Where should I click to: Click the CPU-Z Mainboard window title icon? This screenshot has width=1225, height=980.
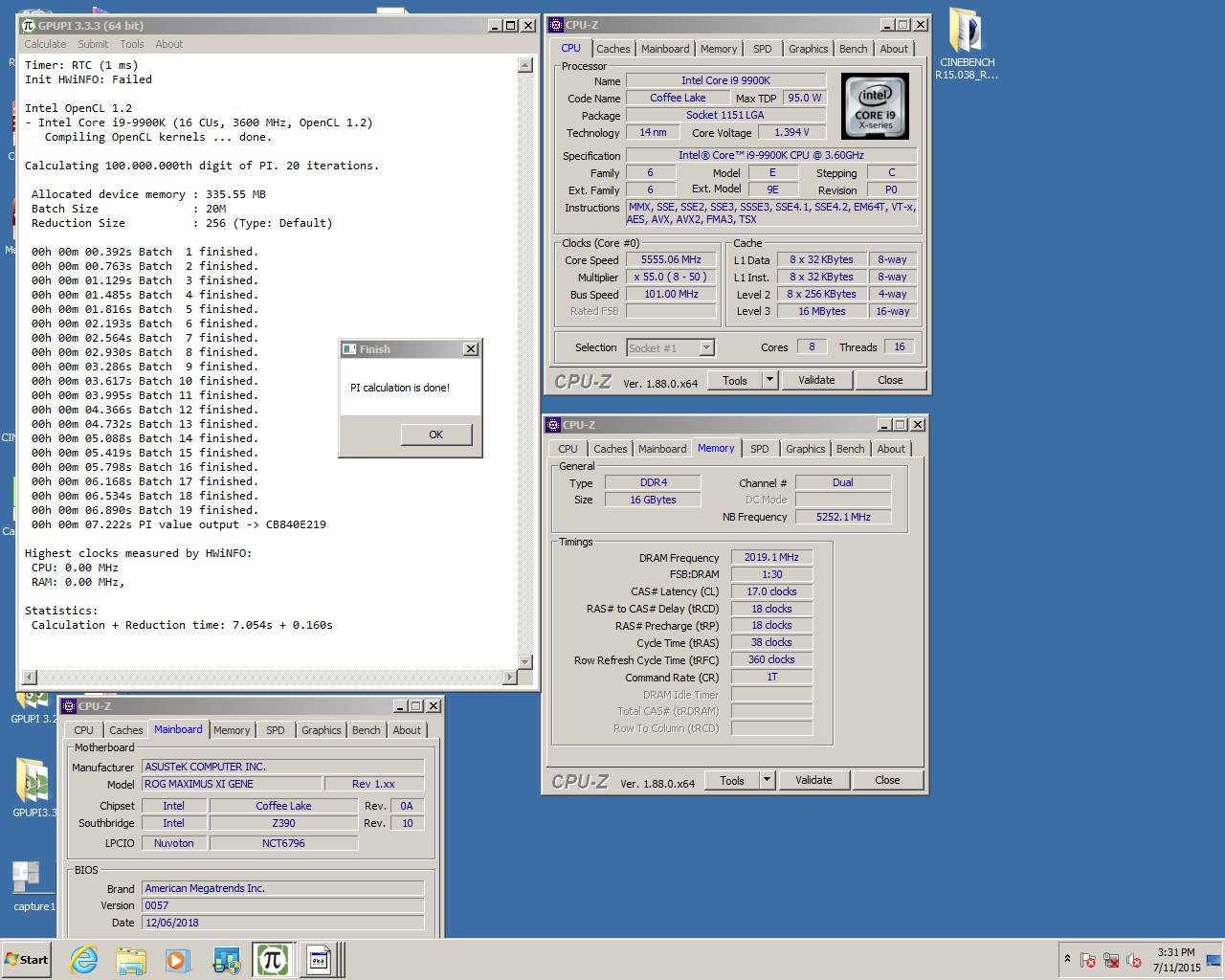click(x=69, y=706)
